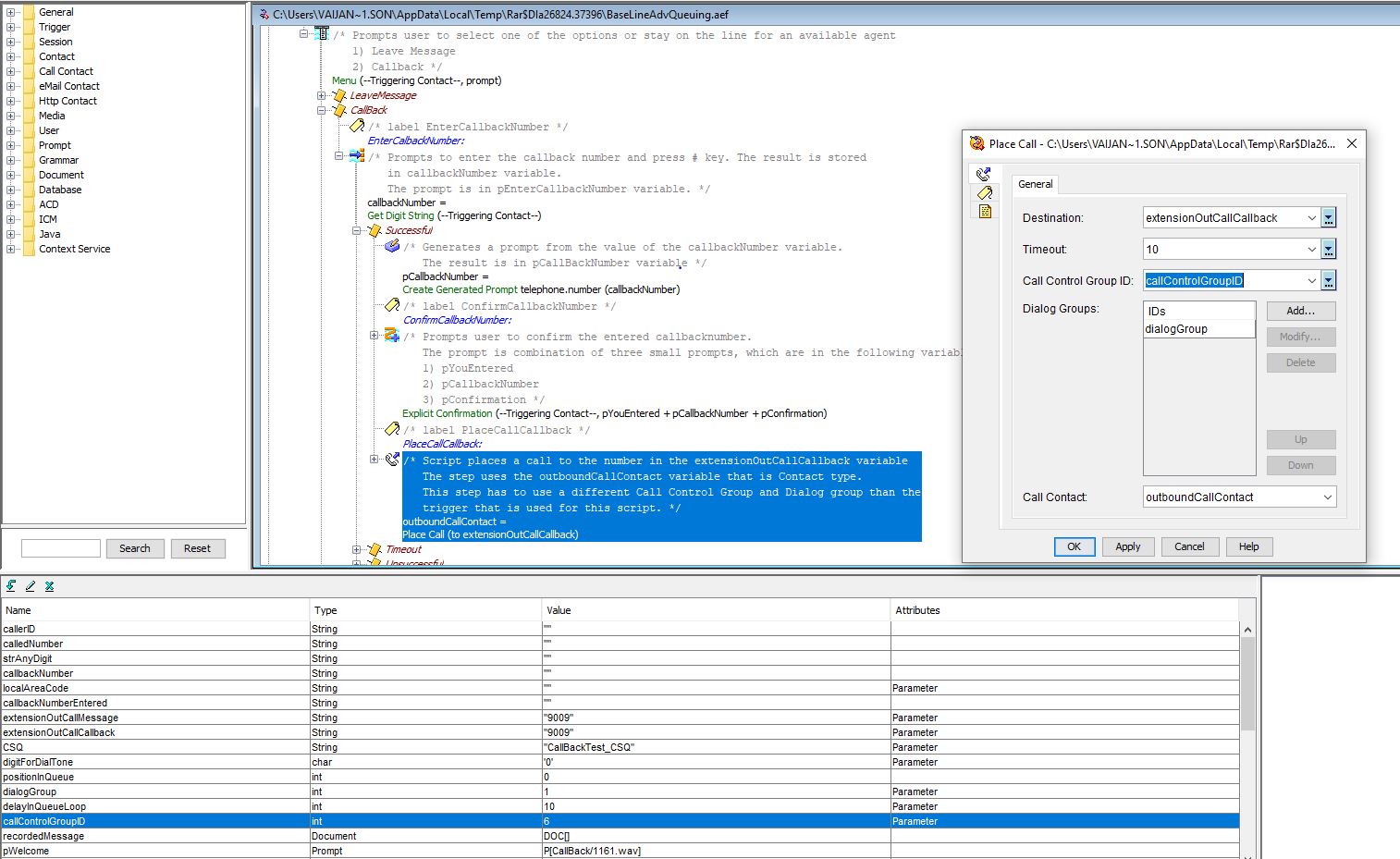Open the Destination dropdown list
1400x859 pixels.
(x=1311, y=218)
